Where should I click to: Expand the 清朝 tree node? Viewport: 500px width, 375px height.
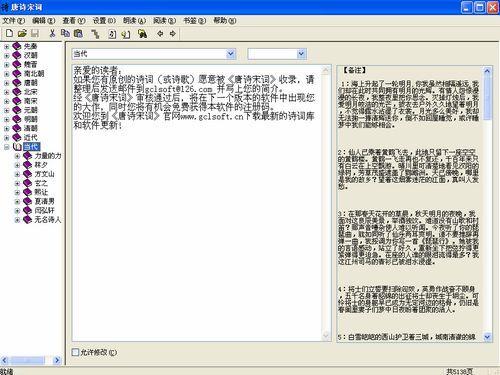(x=6, y=128)
